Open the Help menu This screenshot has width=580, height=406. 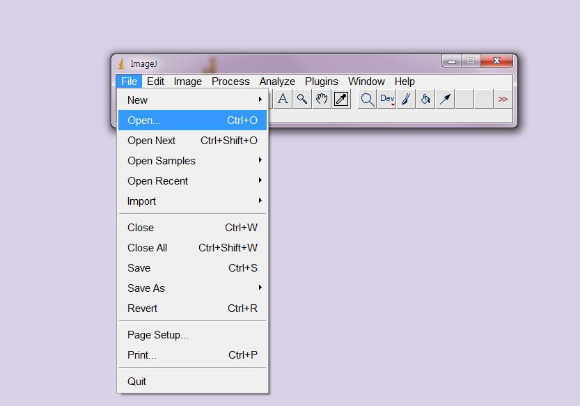(404, 81)
